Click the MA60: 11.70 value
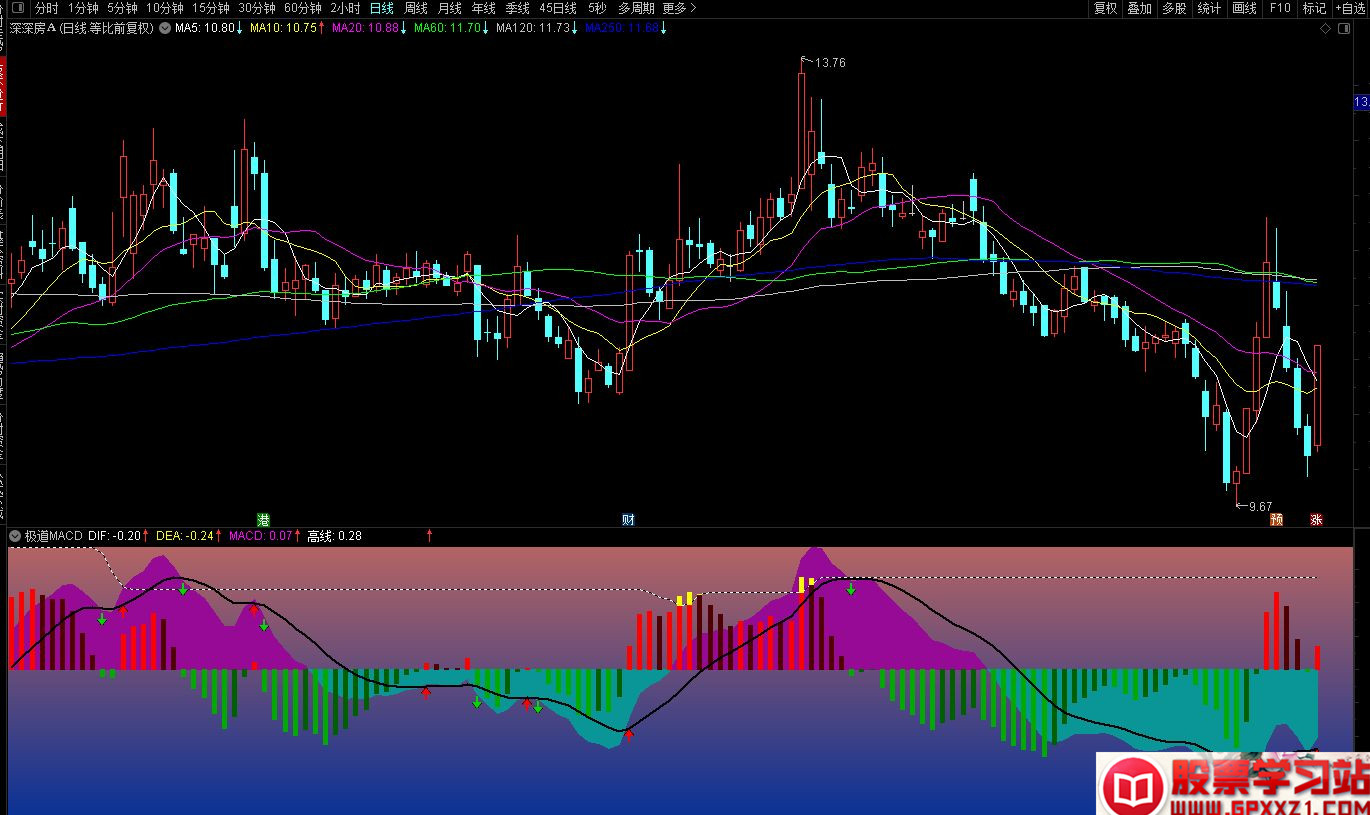This screenshot has height=815, width=1370. (x=447, y=28)
